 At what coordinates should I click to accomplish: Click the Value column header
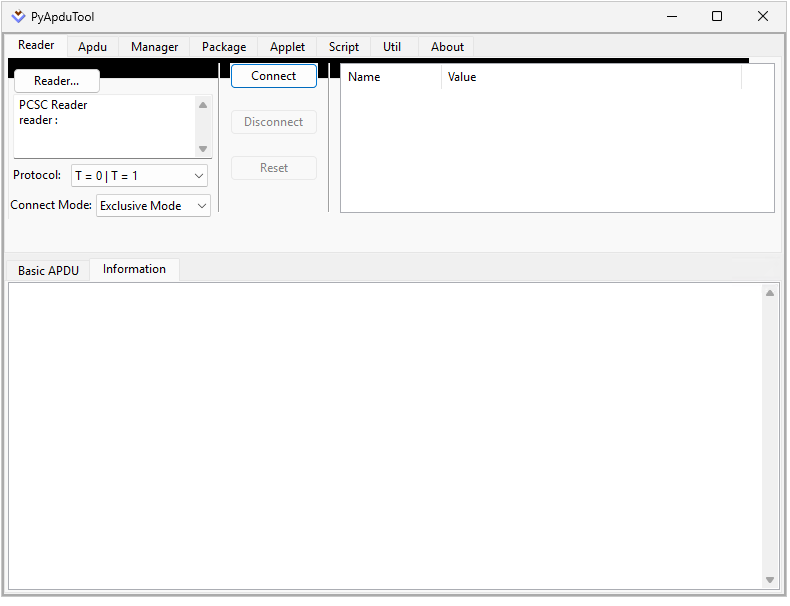[590, 77]
